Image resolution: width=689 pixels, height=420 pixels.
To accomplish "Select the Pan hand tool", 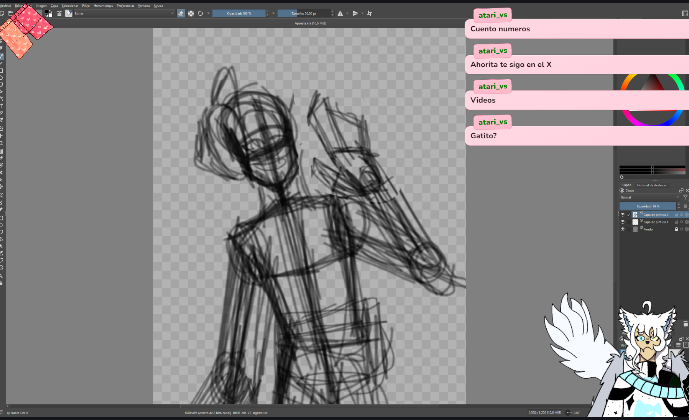I will 2,282.
